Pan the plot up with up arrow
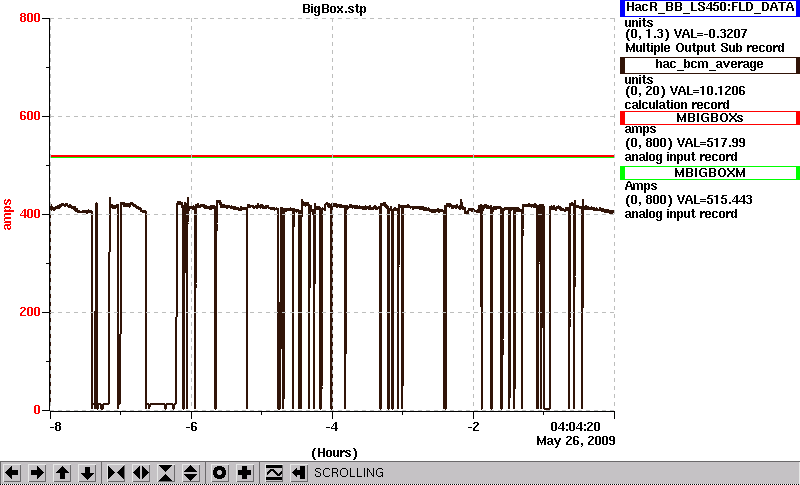 point(62,473)
